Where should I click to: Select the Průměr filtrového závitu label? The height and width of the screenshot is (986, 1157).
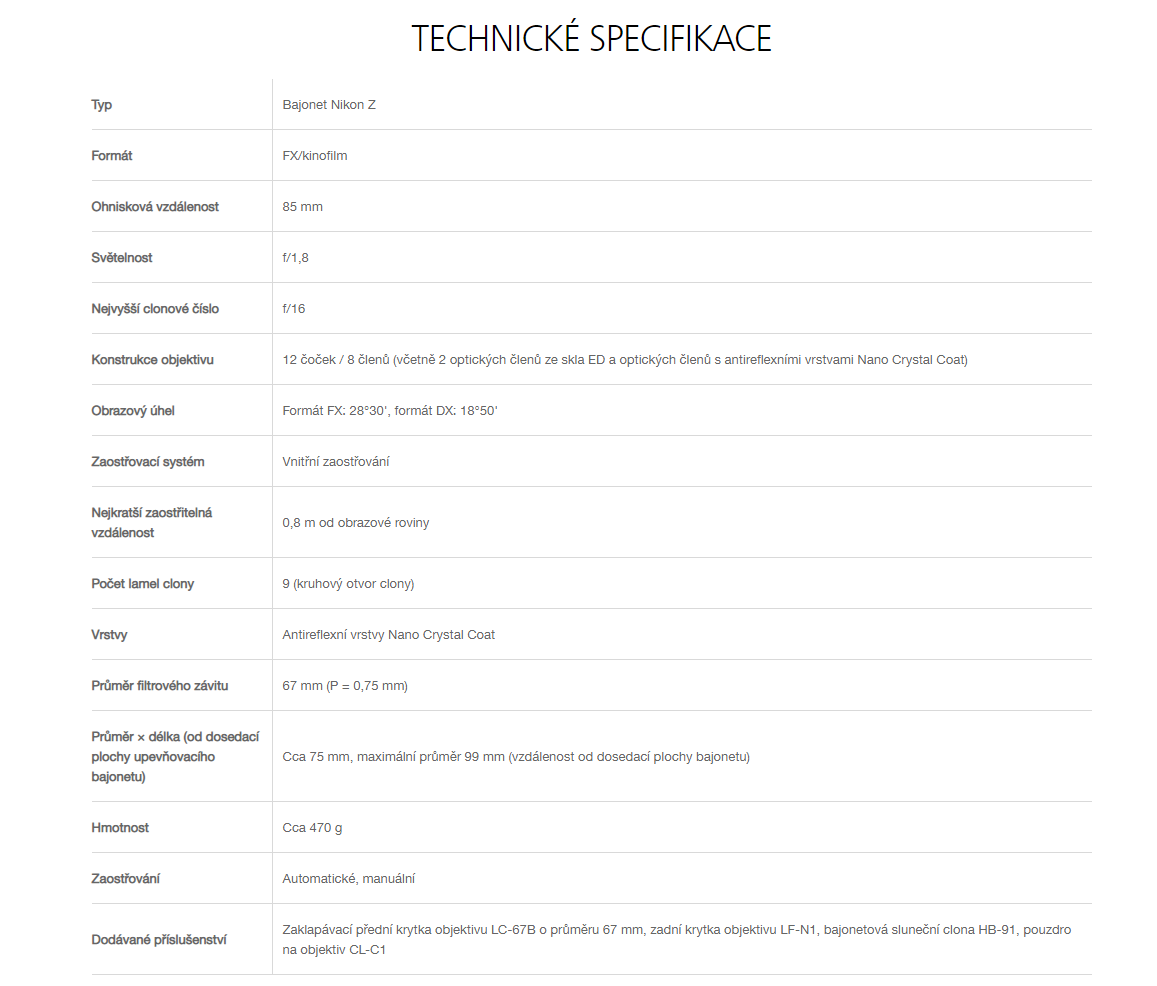160,686
